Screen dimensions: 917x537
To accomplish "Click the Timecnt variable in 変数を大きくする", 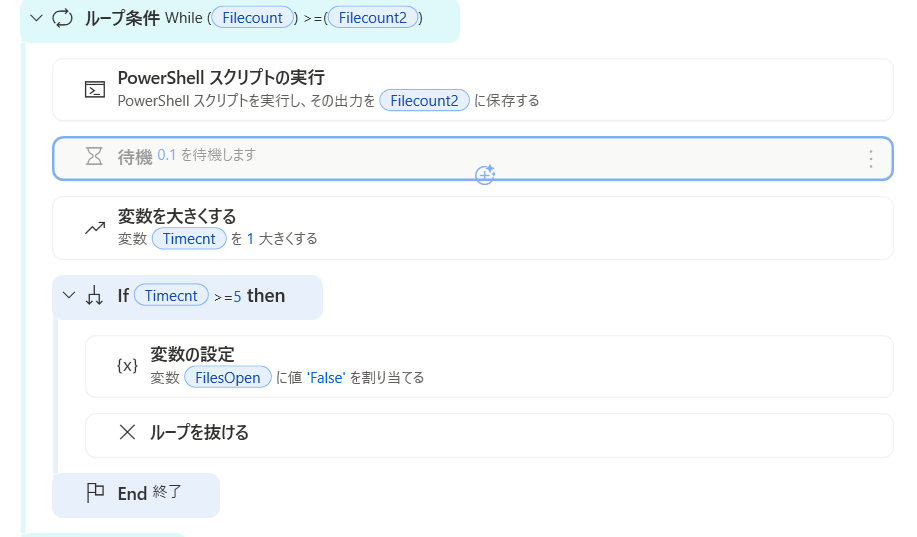I will point(189,239).
